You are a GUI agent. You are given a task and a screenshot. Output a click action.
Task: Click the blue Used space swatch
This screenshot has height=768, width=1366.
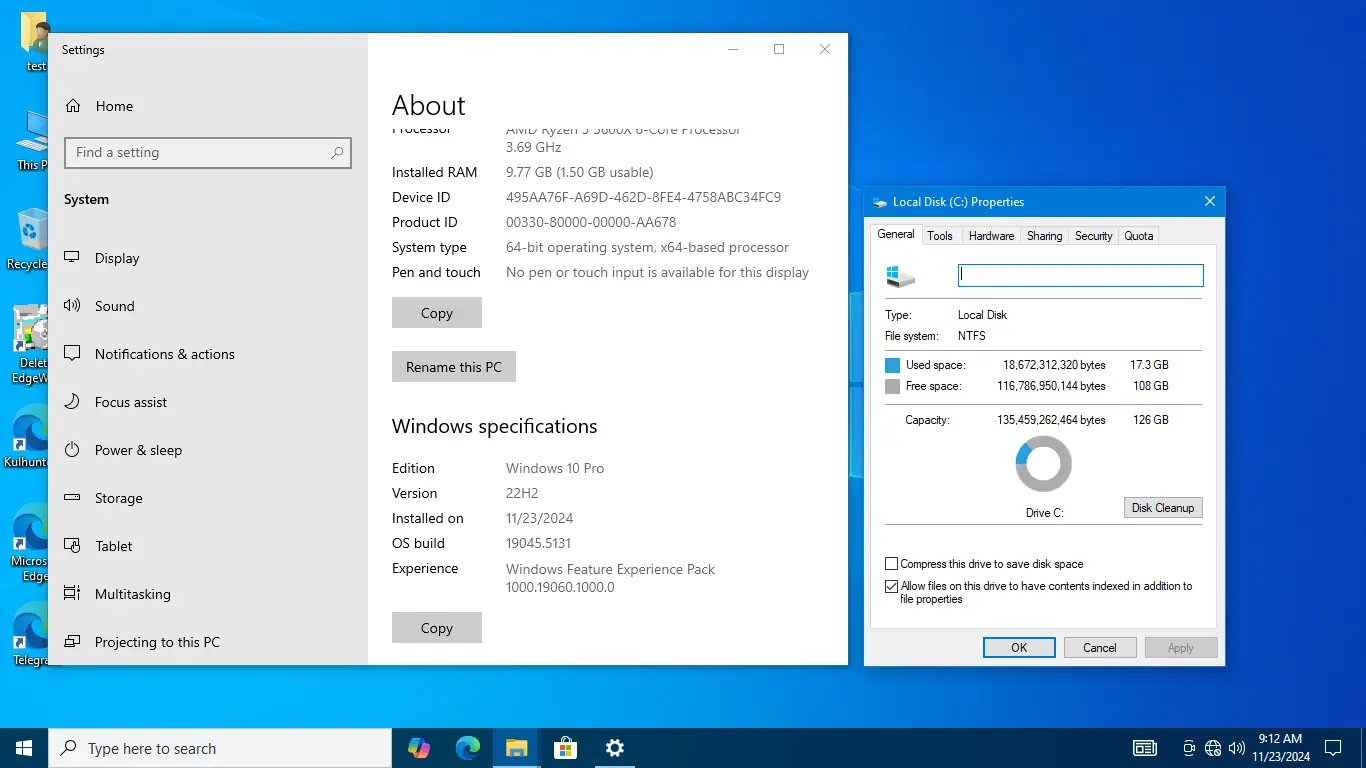pos(893,366)
